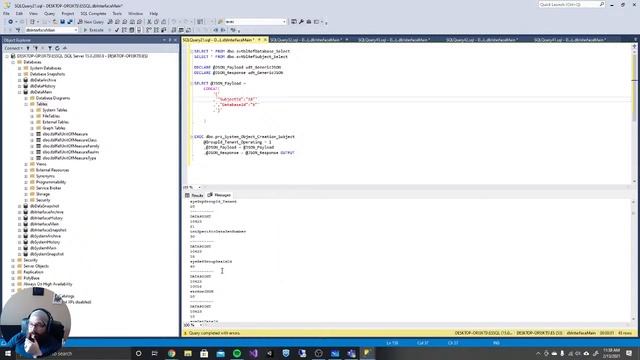640x360 pixels.
Task: Open the Window menu
Action: pos(136,13)
